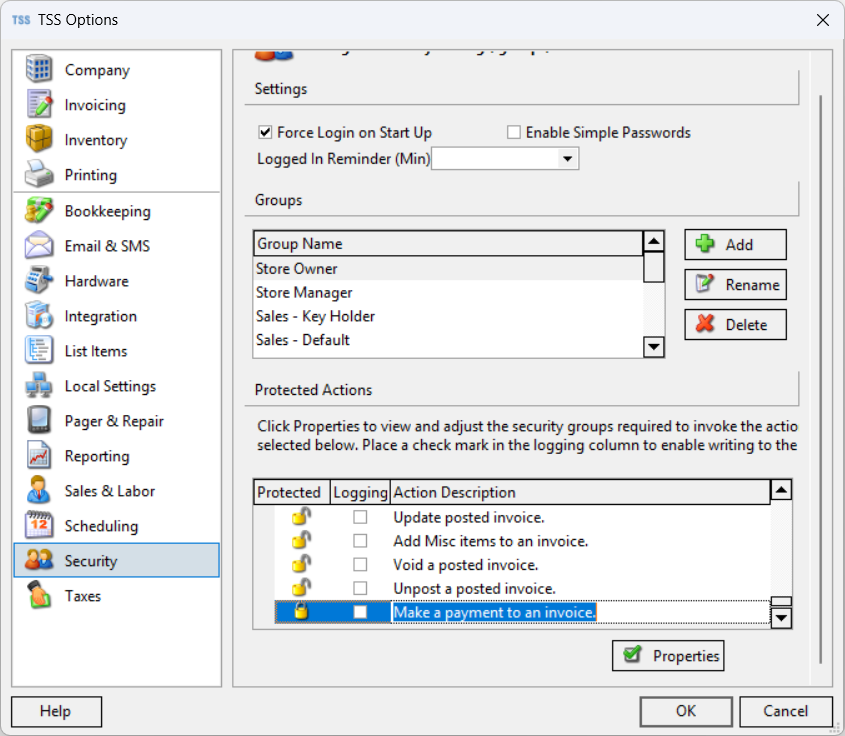Click the Taxes icon in sidebar
The width and height of the screenshot is (845, 736).
[39, 596]
